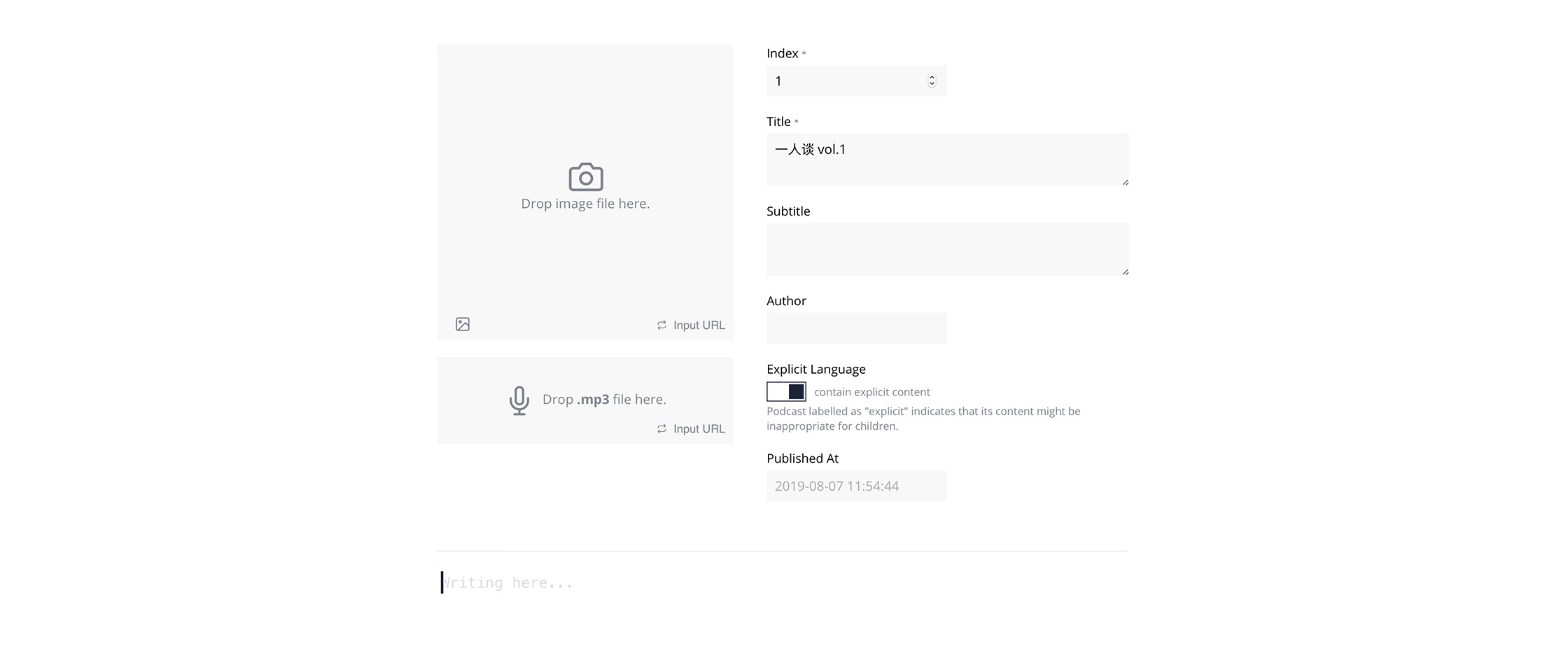Click Input URL under the image drop zone

point(699,325)
